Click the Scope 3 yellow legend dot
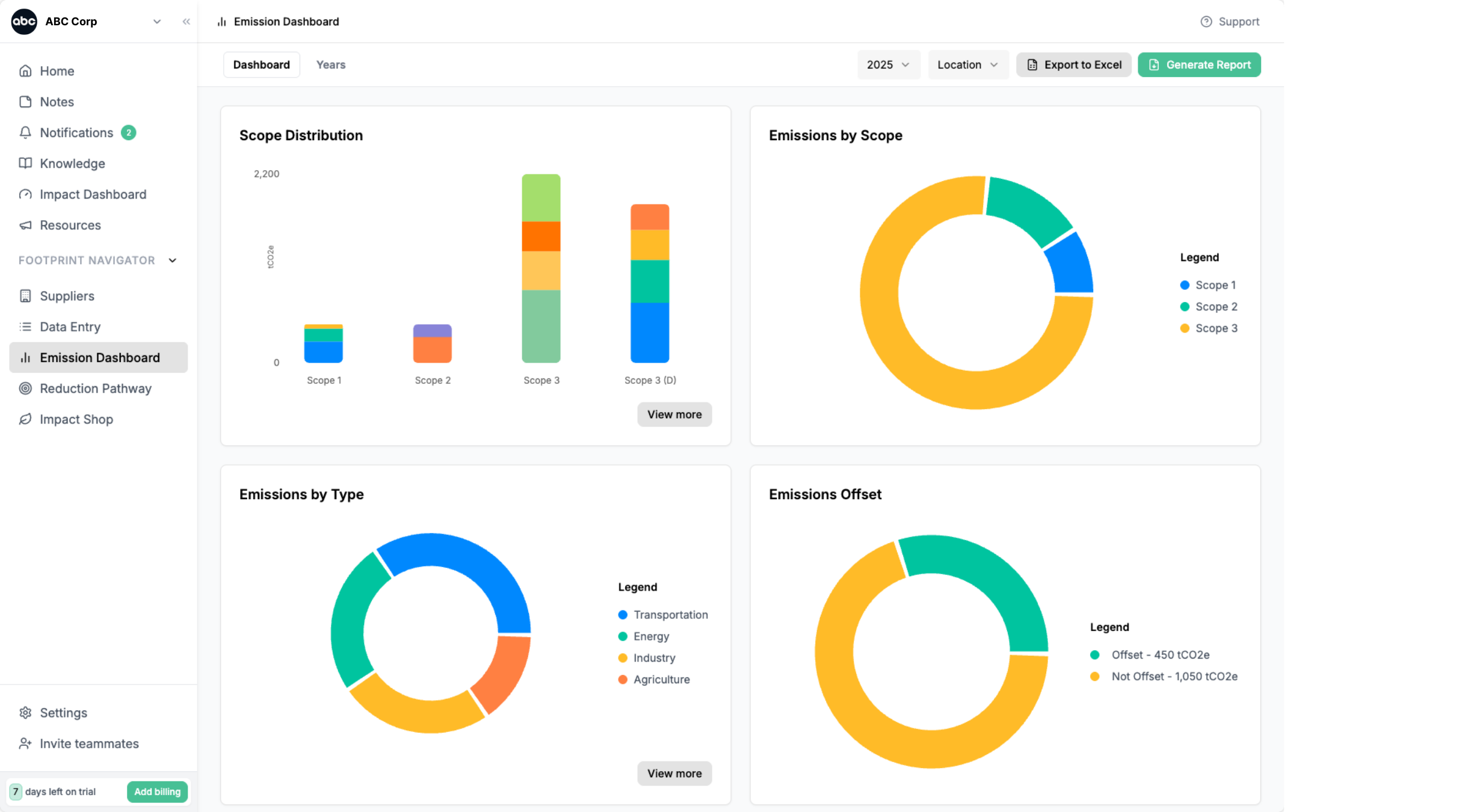The height and width of the screenshot is (812, 1480). point(1185,328)
